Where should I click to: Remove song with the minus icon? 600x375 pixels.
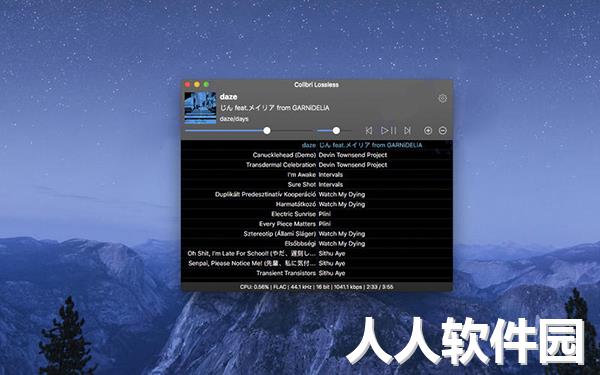tap(442, 131)
